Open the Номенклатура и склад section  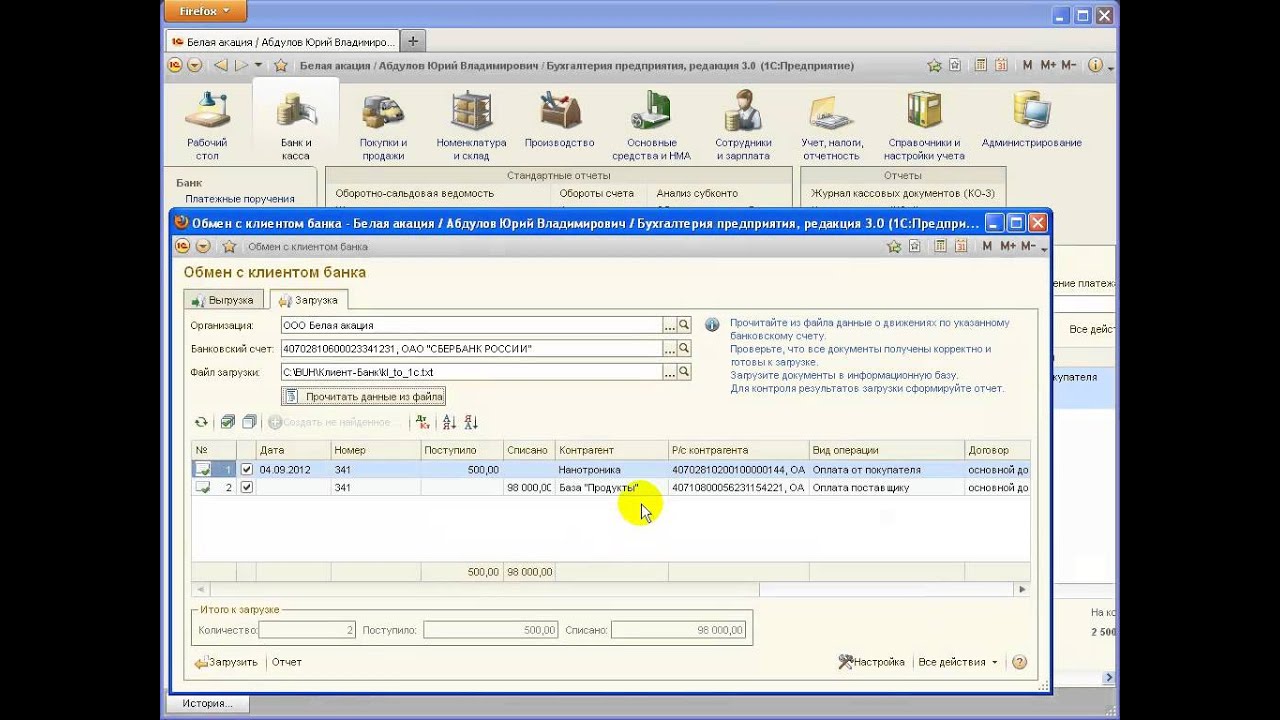pyautogui.click(x=471, y=126)
